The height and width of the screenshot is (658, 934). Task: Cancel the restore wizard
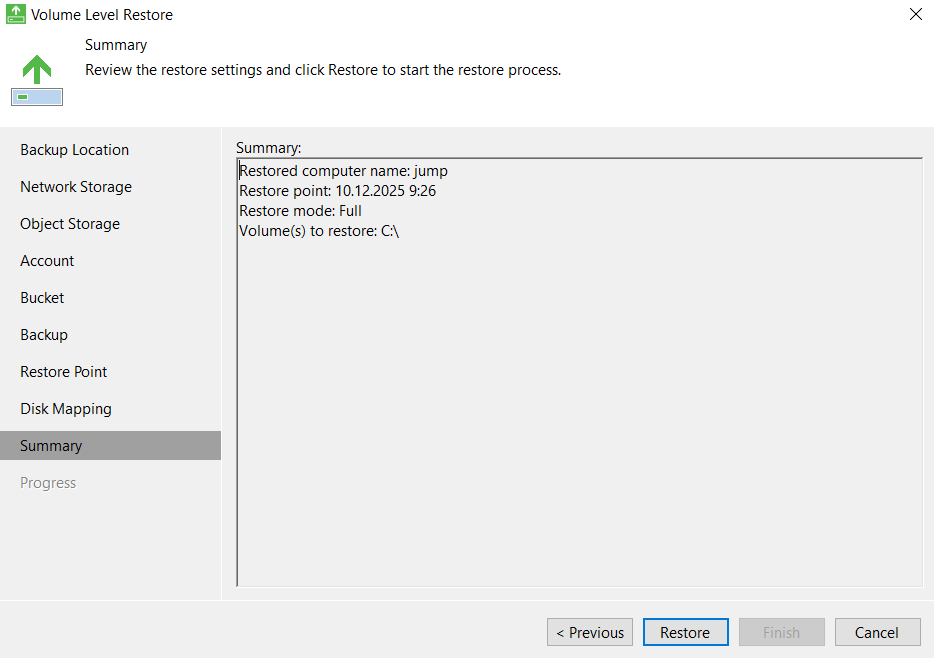pyautogui.click(x=877, y=632)
